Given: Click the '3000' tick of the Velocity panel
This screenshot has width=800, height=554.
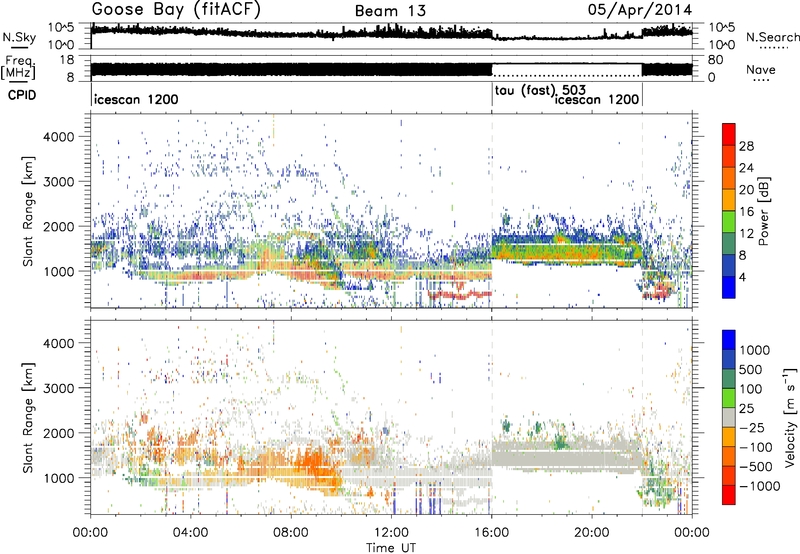Looking at the screenshot, I should 60,388.
